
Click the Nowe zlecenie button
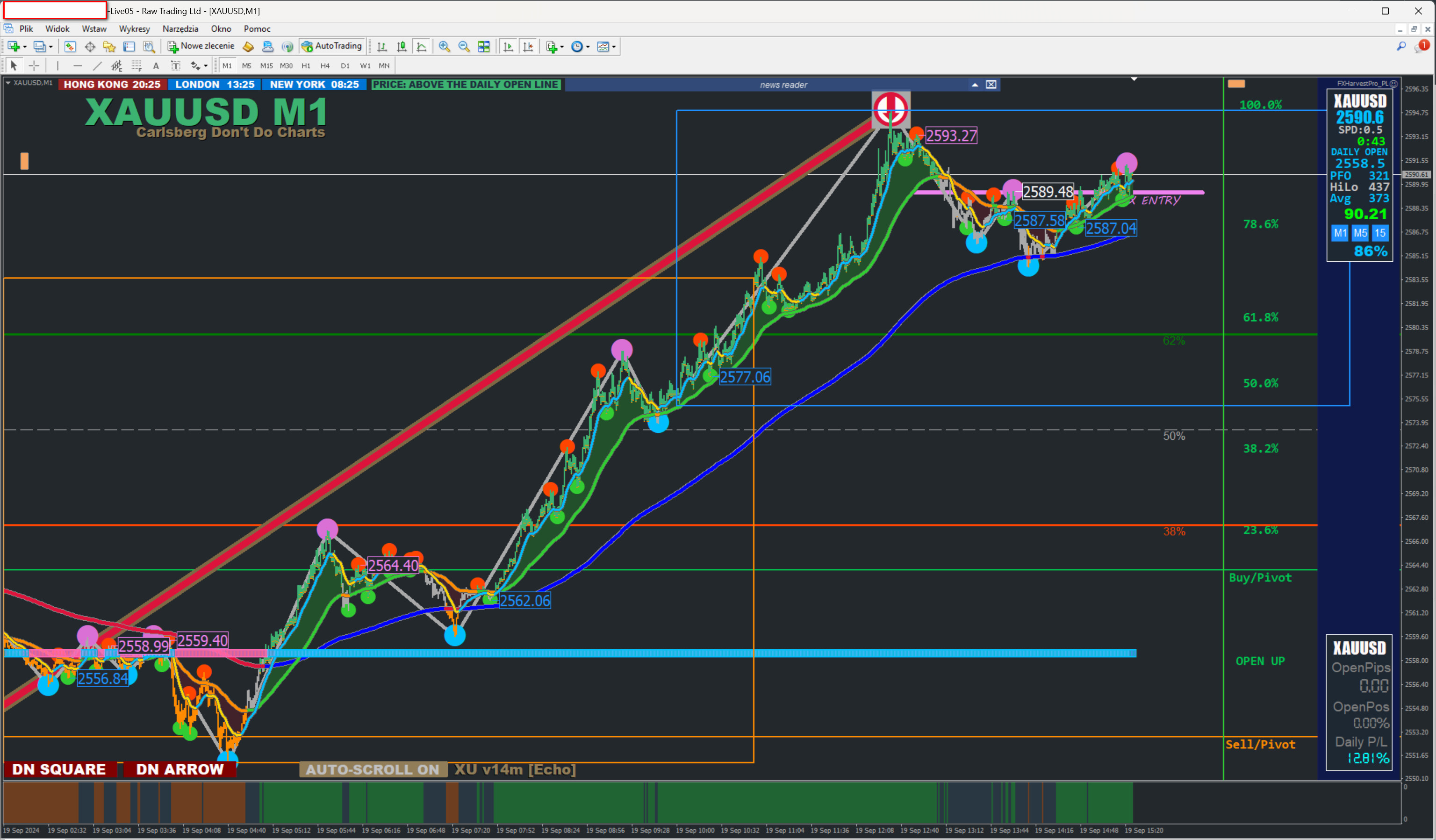tap(201, 47)
